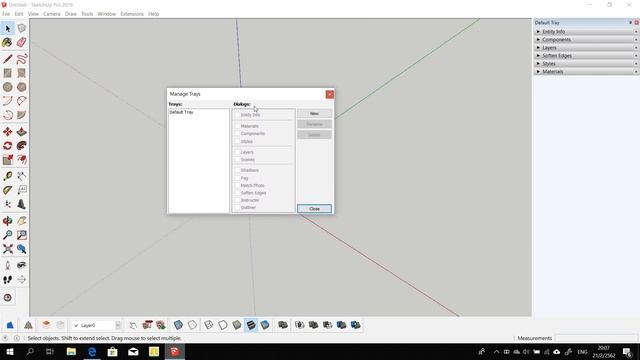
Task: Open the Layer0 dropdown list
Action: (x=118, y=325)
